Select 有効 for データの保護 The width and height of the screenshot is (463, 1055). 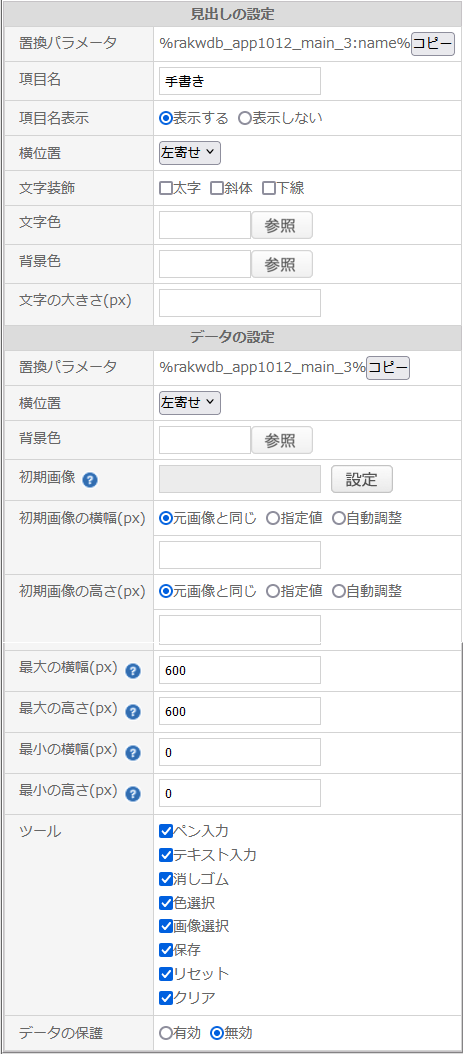point(165,1033)
